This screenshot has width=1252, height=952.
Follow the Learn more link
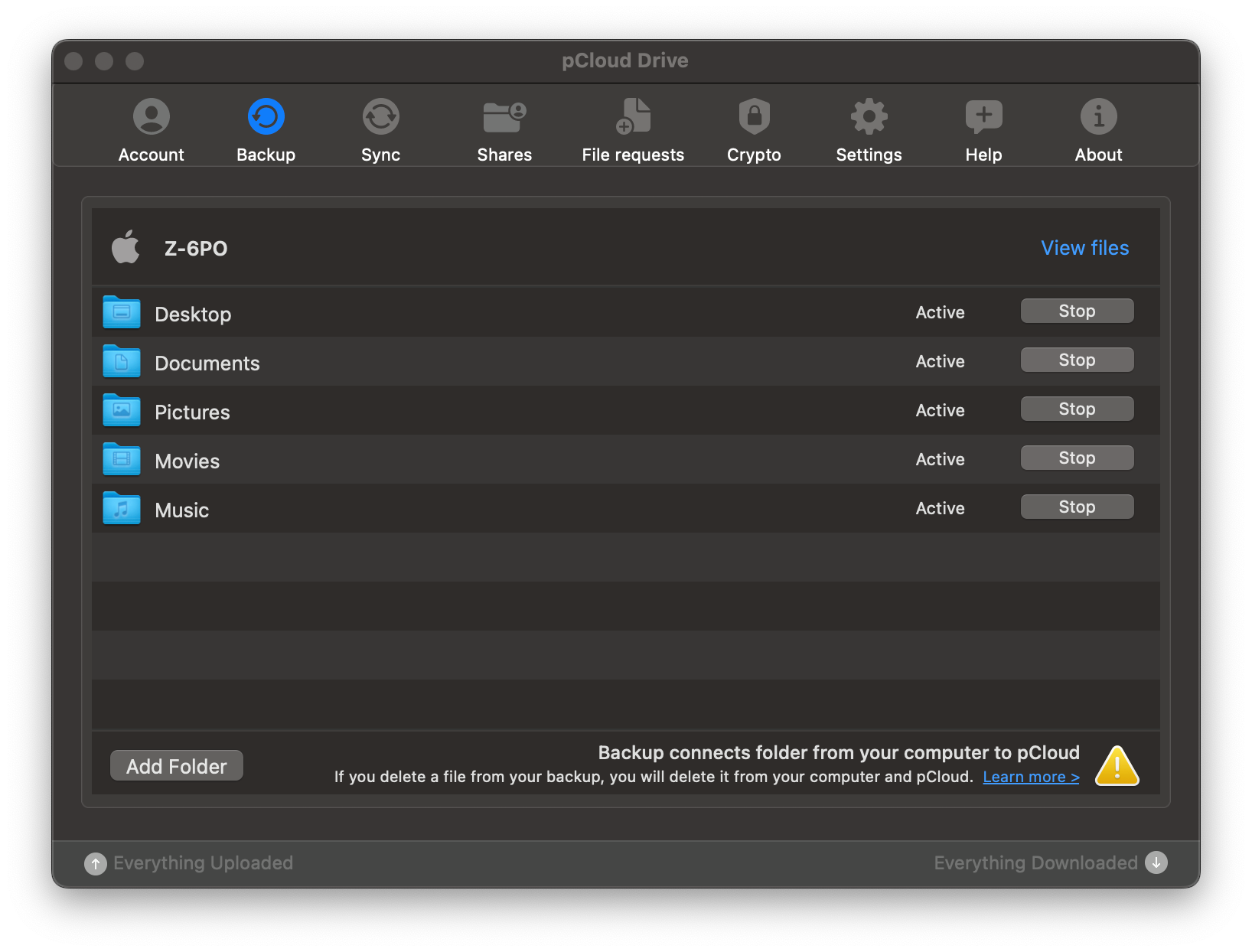click(1031, 777)
